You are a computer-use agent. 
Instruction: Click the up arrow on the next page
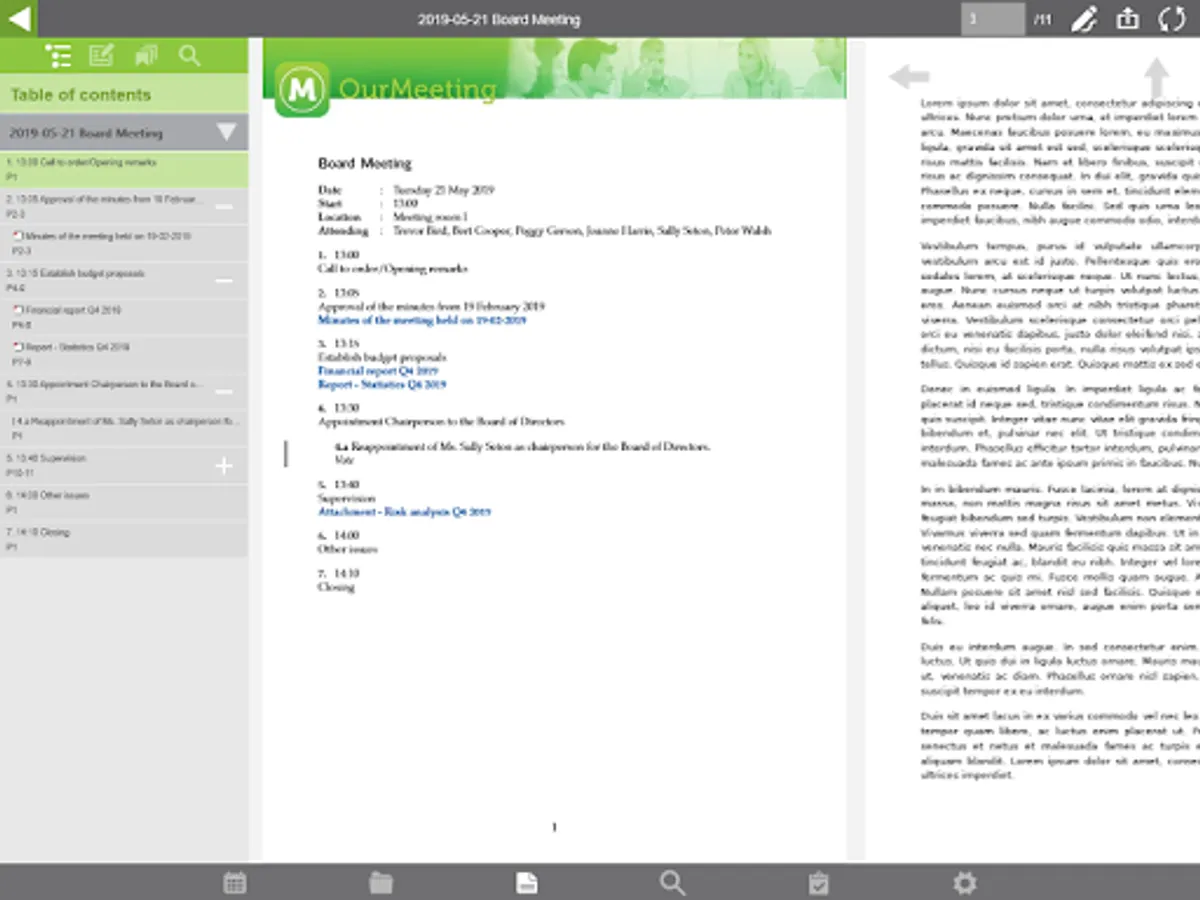point(1156,78)
